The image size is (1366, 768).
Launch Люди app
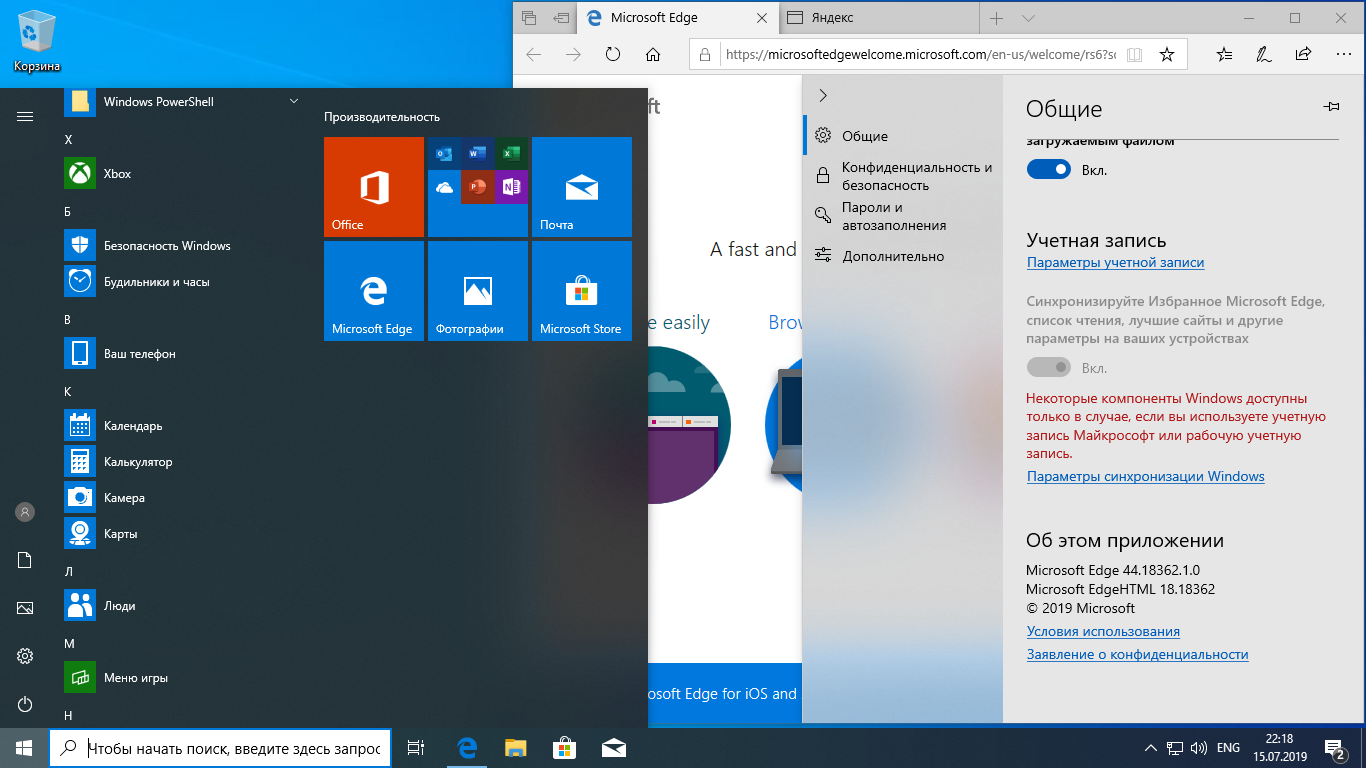pyautogui.click(x=180, y=606)
